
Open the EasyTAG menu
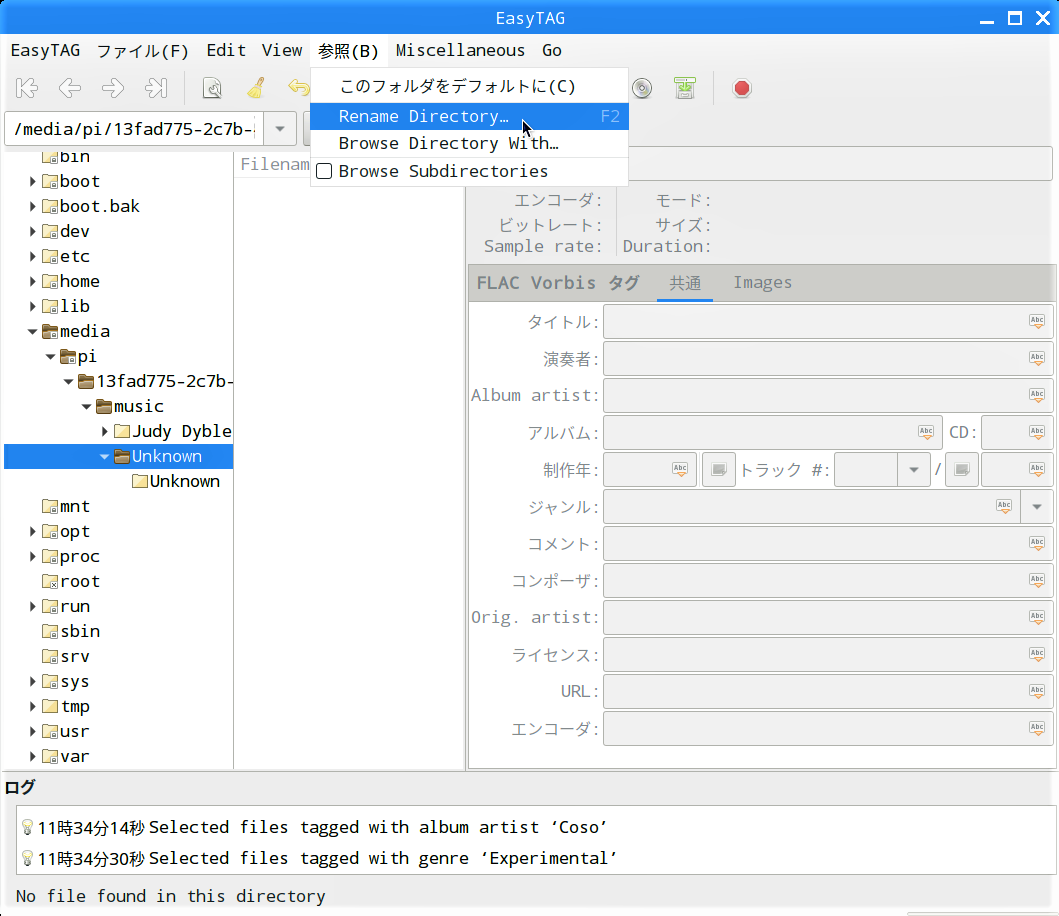pyautogui.click(x=45, y=51)
